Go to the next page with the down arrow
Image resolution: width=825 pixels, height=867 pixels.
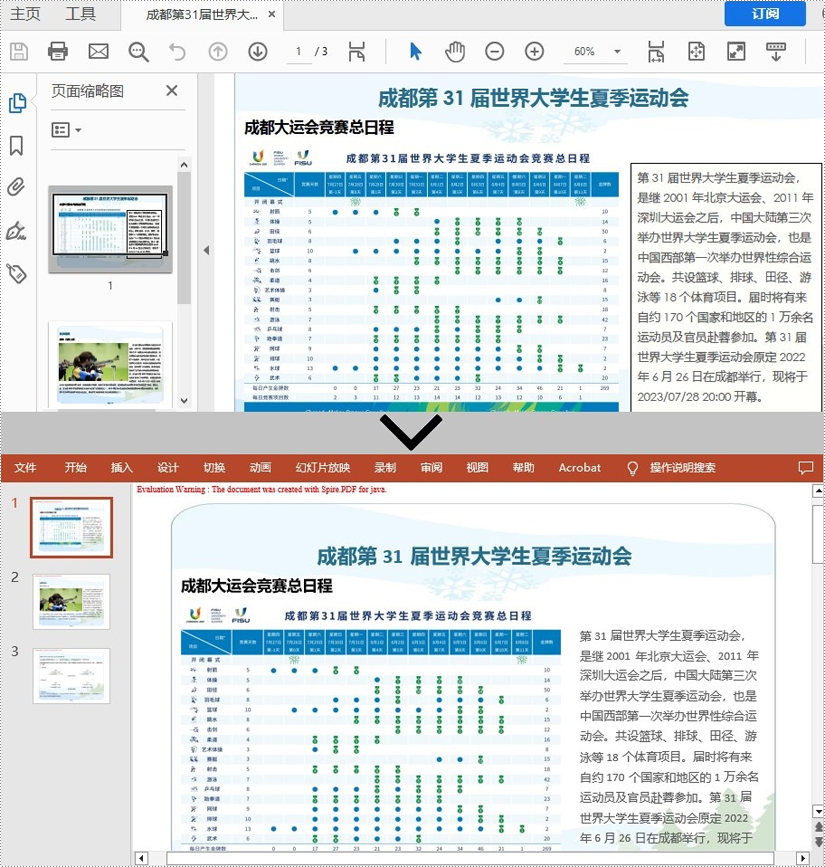tap(258, 51)
